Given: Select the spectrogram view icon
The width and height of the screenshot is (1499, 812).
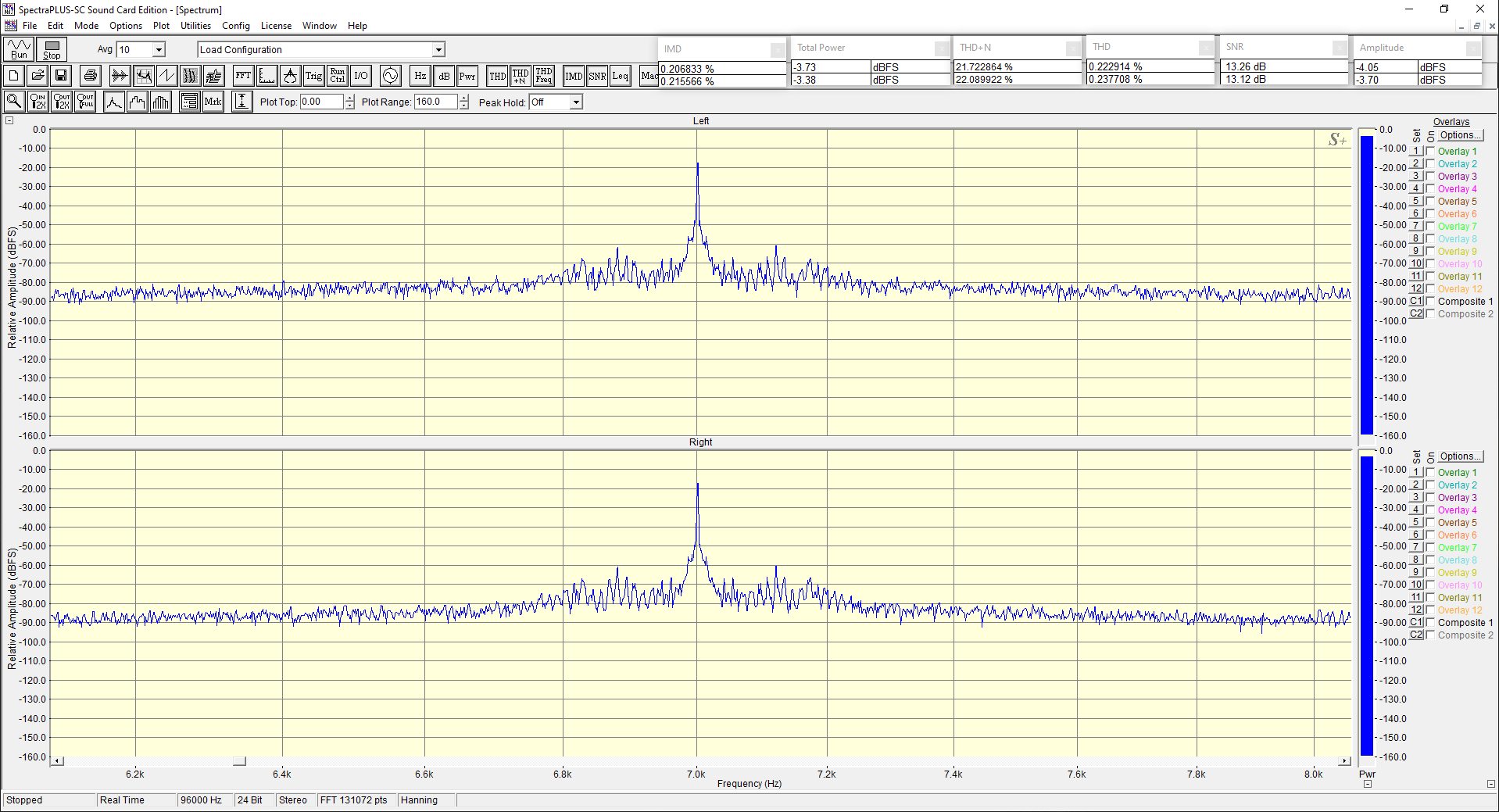Looking at the screenshot, I should [x=191, y=76].
